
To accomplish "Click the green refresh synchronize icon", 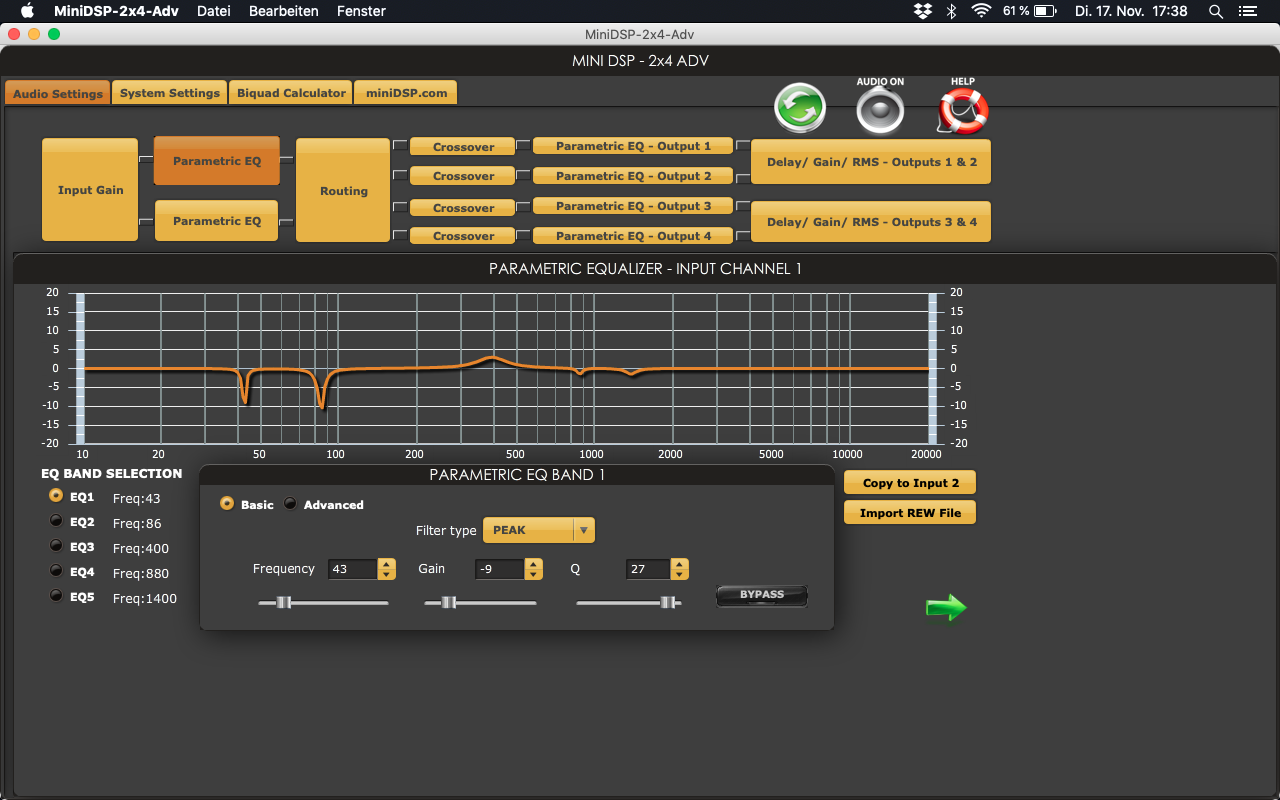I will pos(800,108).
